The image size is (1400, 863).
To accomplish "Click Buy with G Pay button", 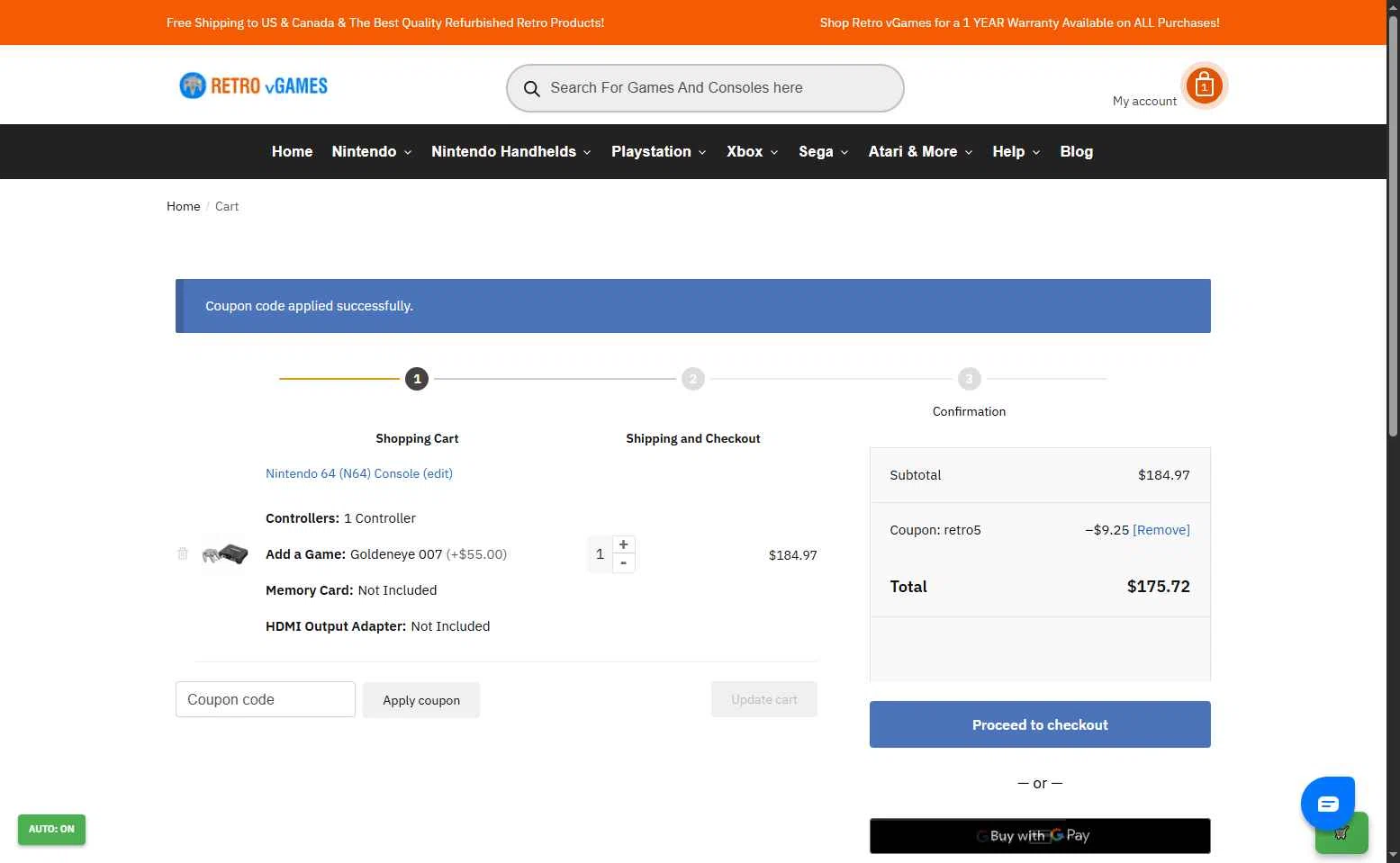I will [1040, 836].
